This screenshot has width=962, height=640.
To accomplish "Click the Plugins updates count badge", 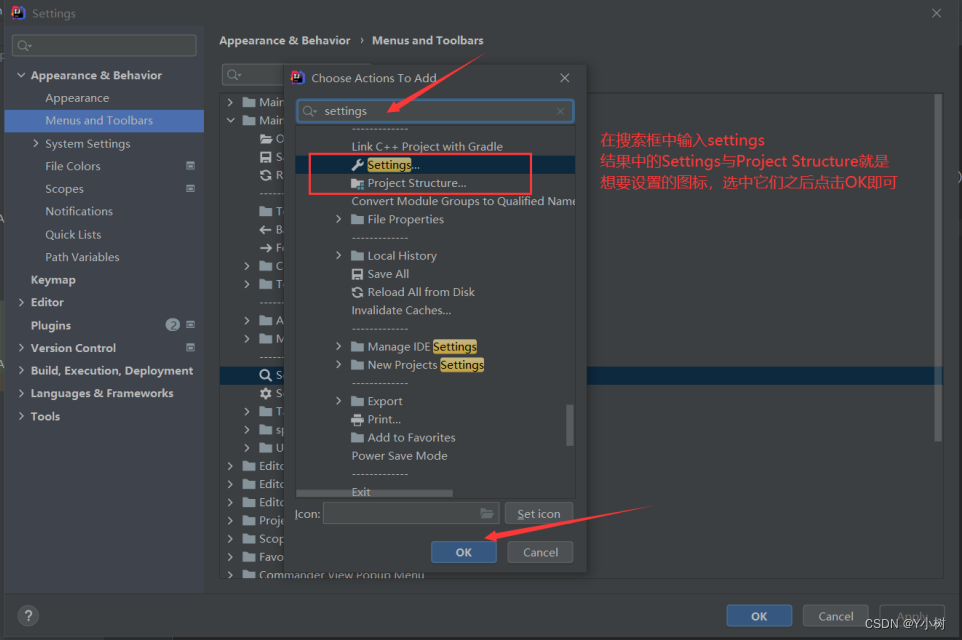I will [173, 325].
